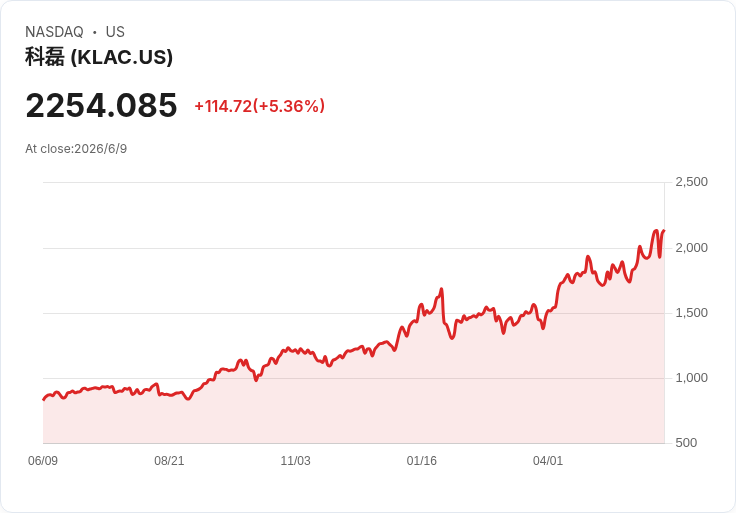736x513 pixels.
Task: Click the 1,000 price axis label
Action: coord(691,377)
